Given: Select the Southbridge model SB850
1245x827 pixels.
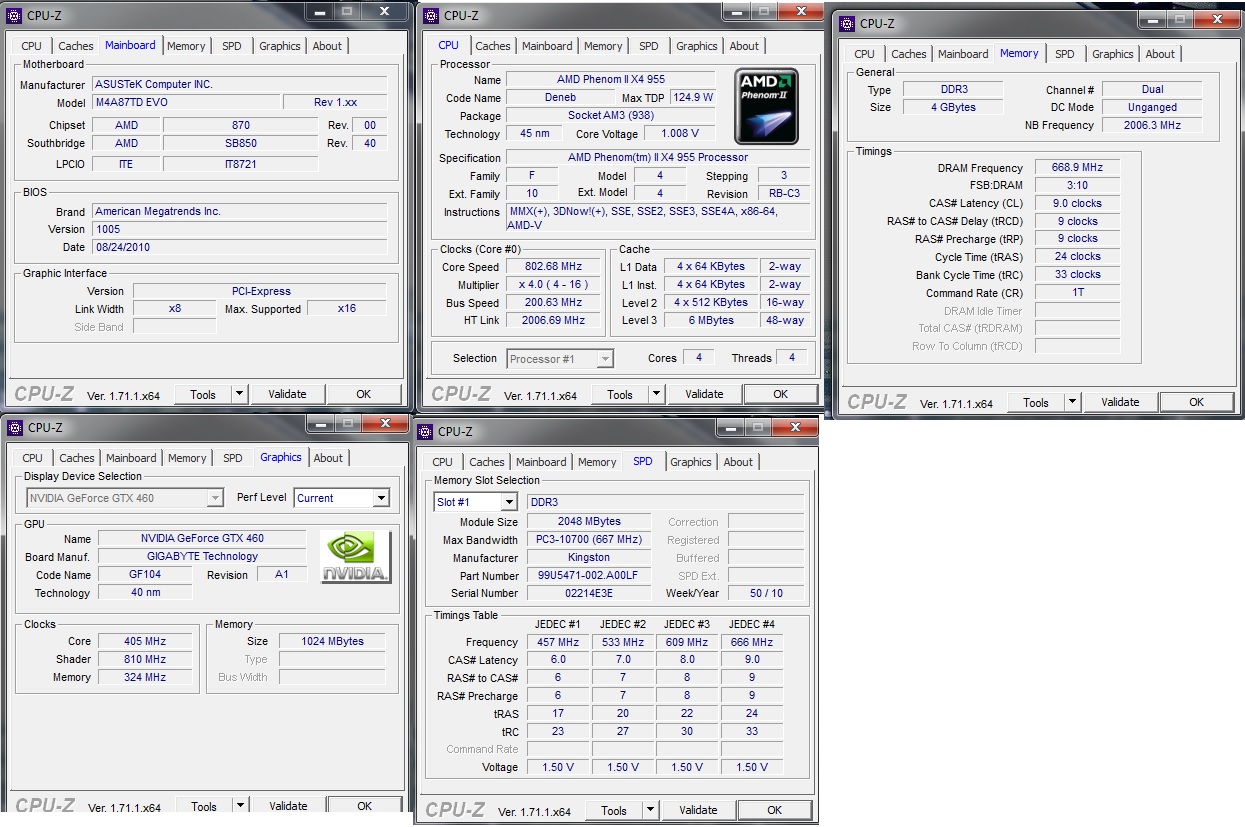Looking at the screenshot, I should pos(240,143).
